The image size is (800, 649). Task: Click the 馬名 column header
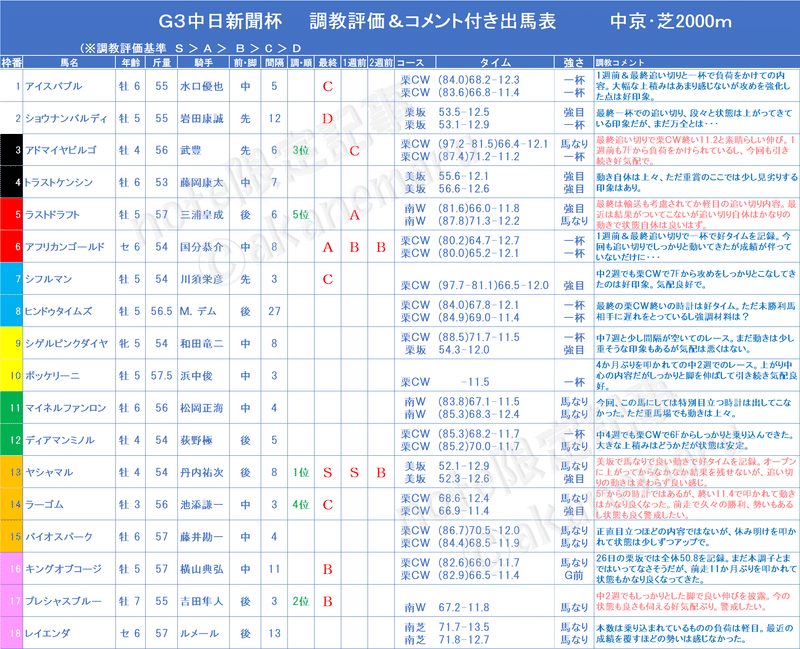tap(69, 63)
